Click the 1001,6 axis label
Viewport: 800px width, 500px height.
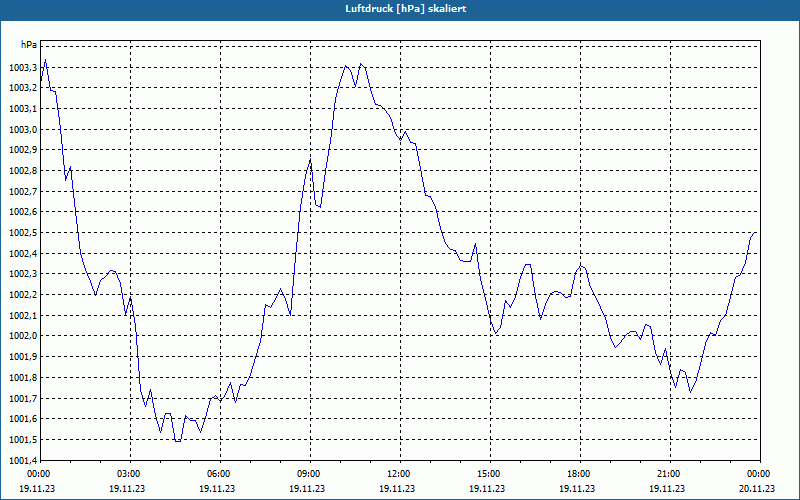click(x=23, y=419)
